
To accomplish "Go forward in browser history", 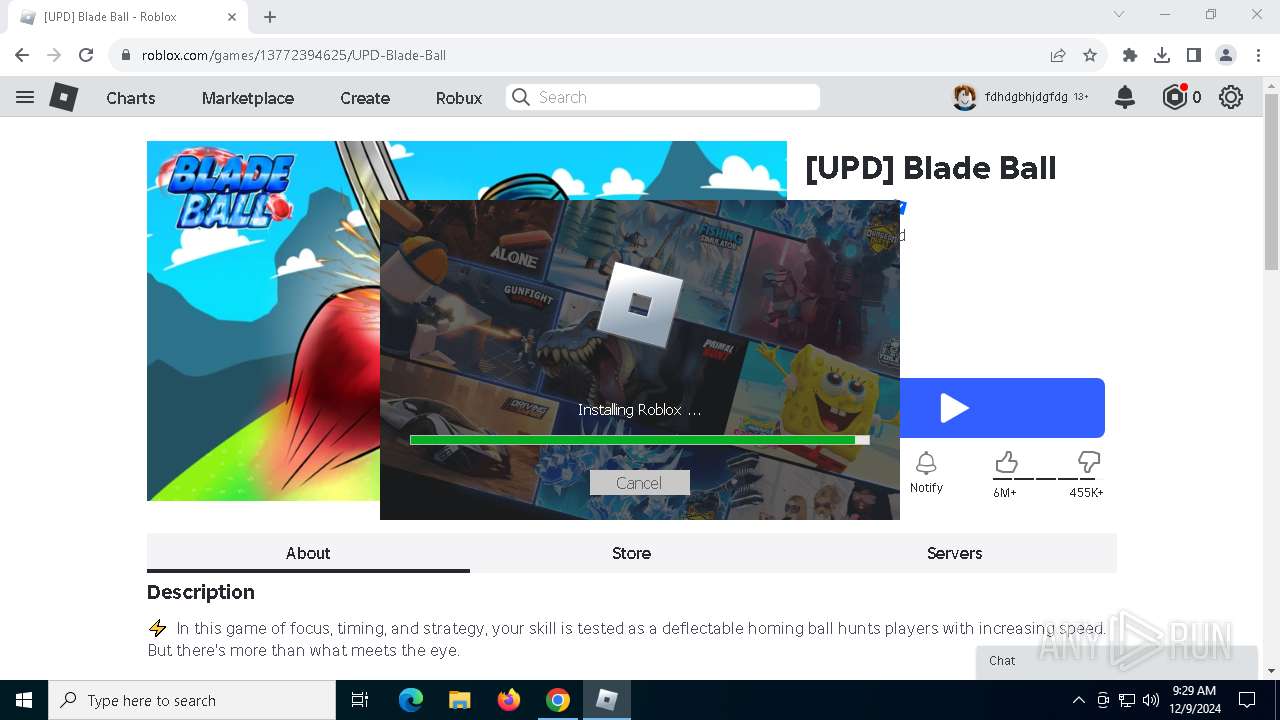I will [x=54, y=55].
